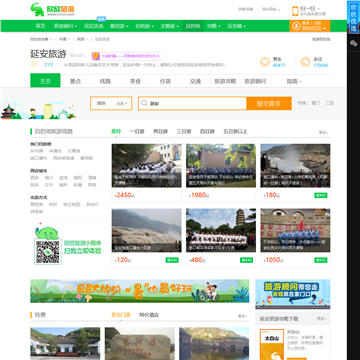The height and width of the screenshot is (360, 360).
Task: Select the 两日游 route filter tab
Action: click(x=160, y=132)
